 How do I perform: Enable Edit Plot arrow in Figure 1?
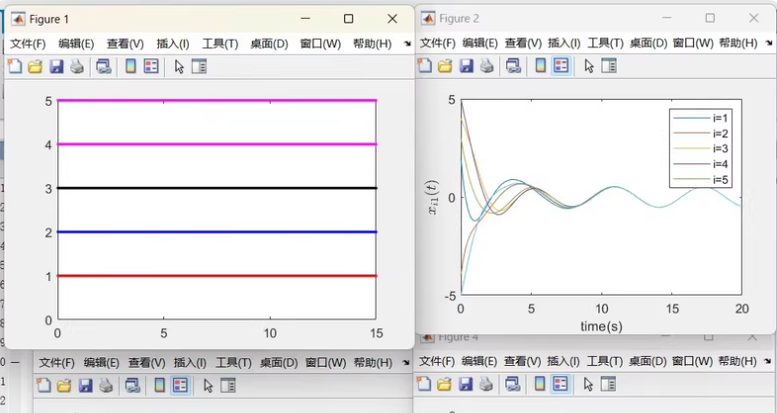tap(179, 66)
